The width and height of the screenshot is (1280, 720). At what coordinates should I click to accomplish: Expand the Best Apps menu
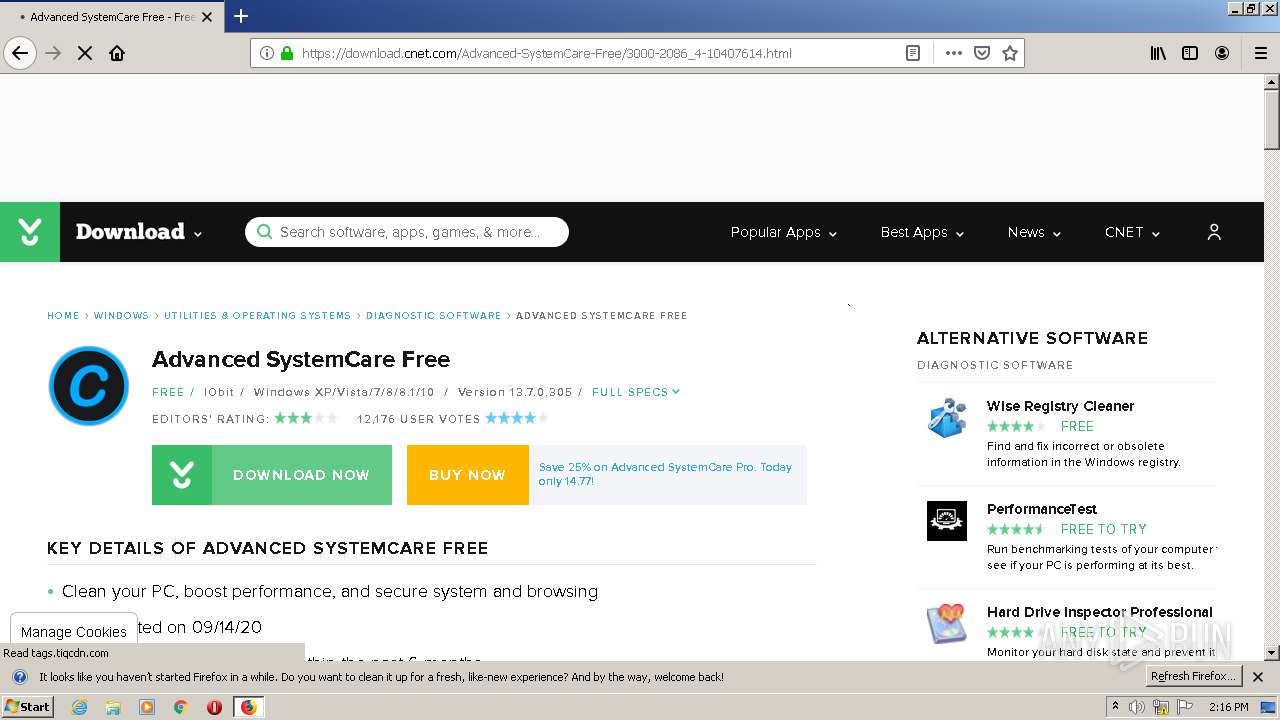tap(922, 232)
